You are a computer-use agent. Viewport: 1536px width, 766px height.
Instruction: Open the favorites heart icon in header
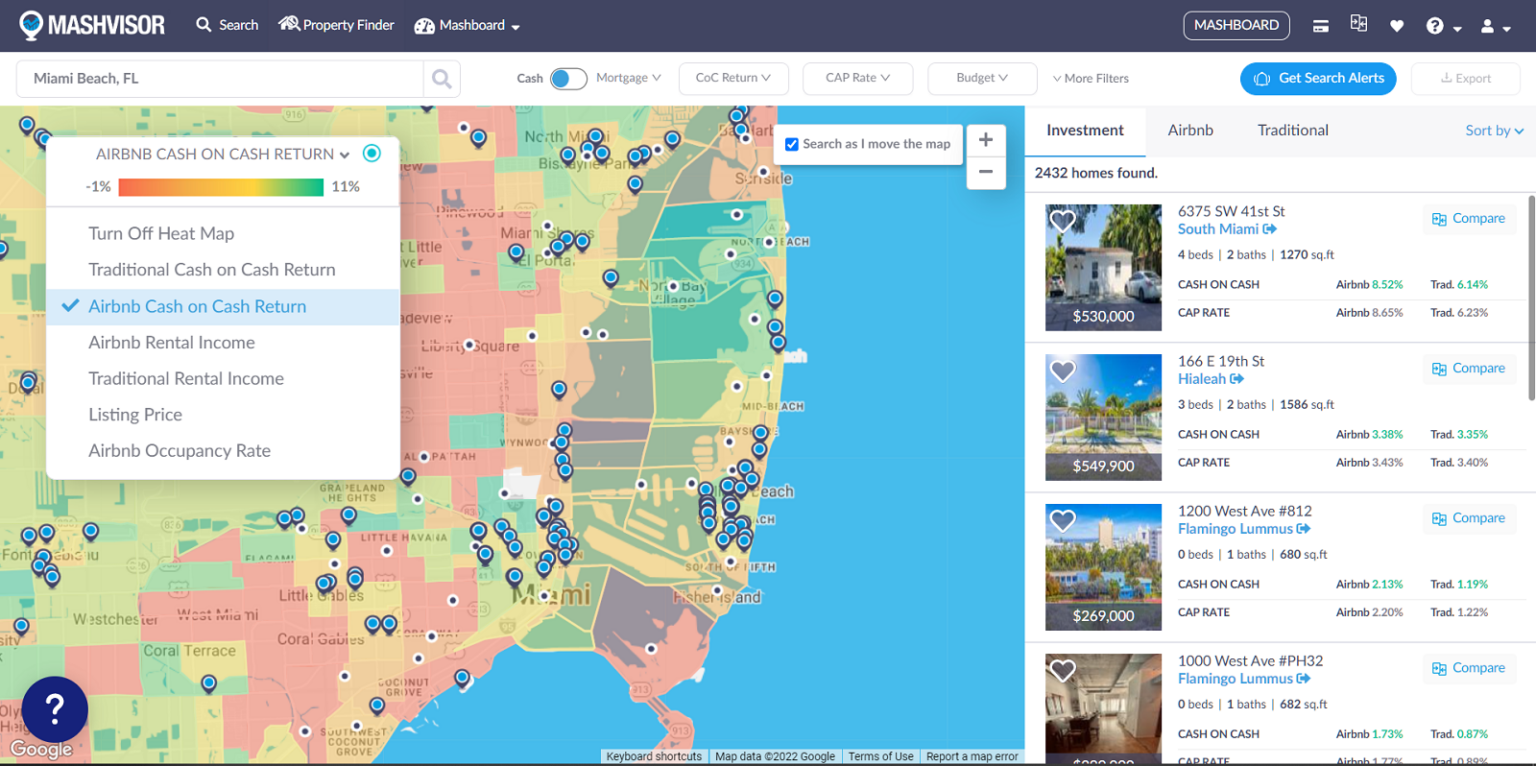point(1397,26)
